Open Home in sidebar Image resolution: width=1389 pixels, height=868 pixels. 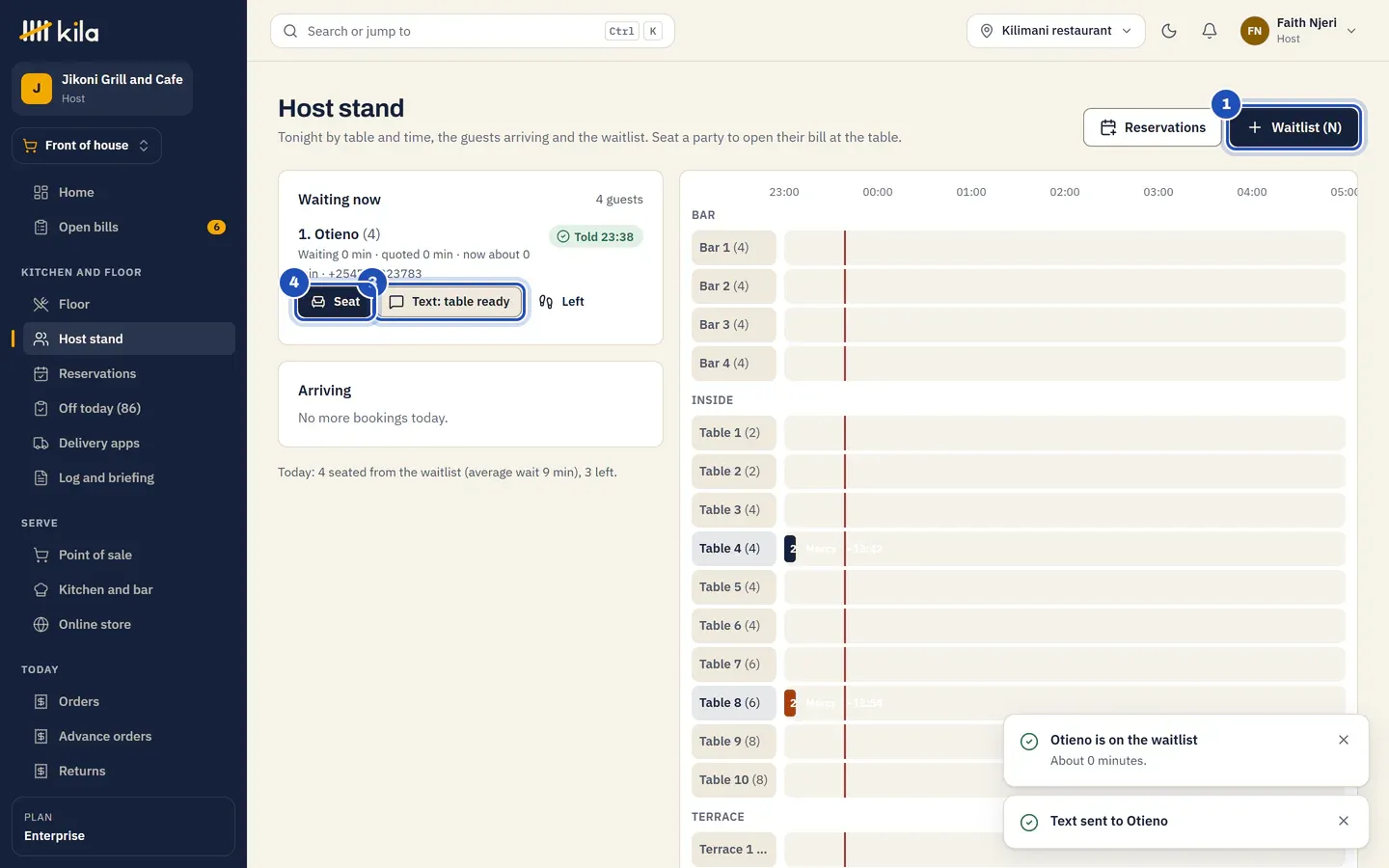pyautogui.click(x=129, y=192)
